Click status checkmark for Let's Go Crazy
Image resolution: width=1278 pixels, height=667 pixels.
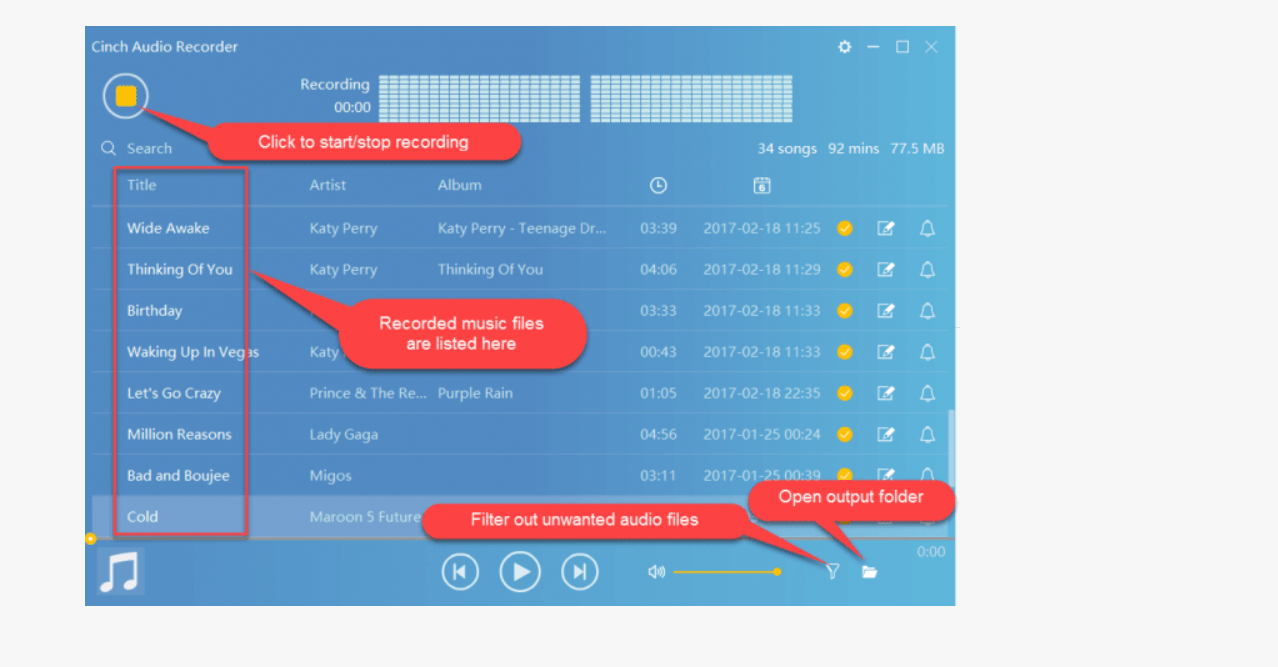pos(845,393)
